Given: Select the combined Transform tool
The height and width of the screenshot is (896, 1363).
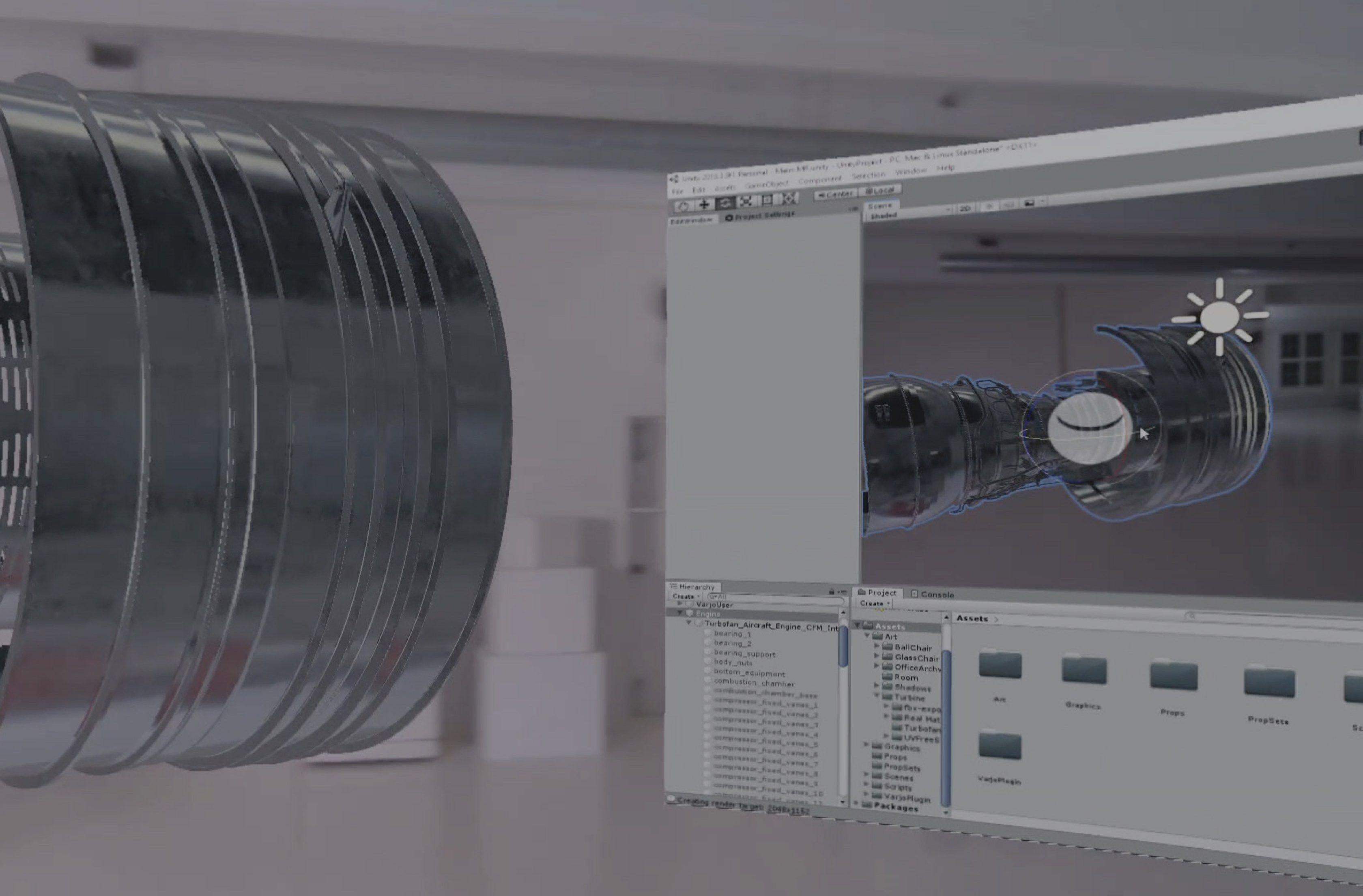Looking at the screenshot, I should click(789, 198).
